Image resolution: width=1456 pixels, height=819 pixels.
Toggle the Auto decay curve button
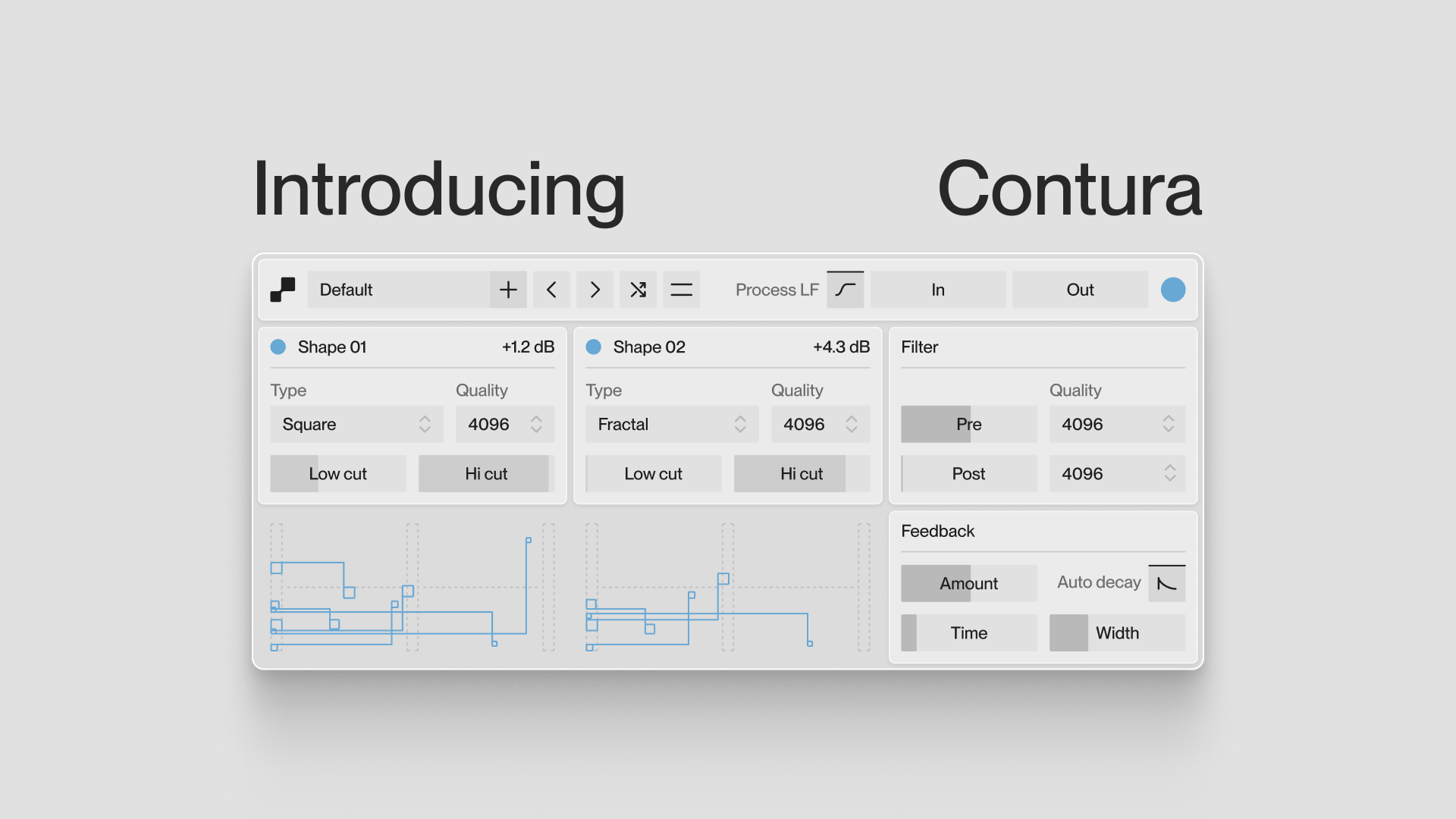[1167, 583]
